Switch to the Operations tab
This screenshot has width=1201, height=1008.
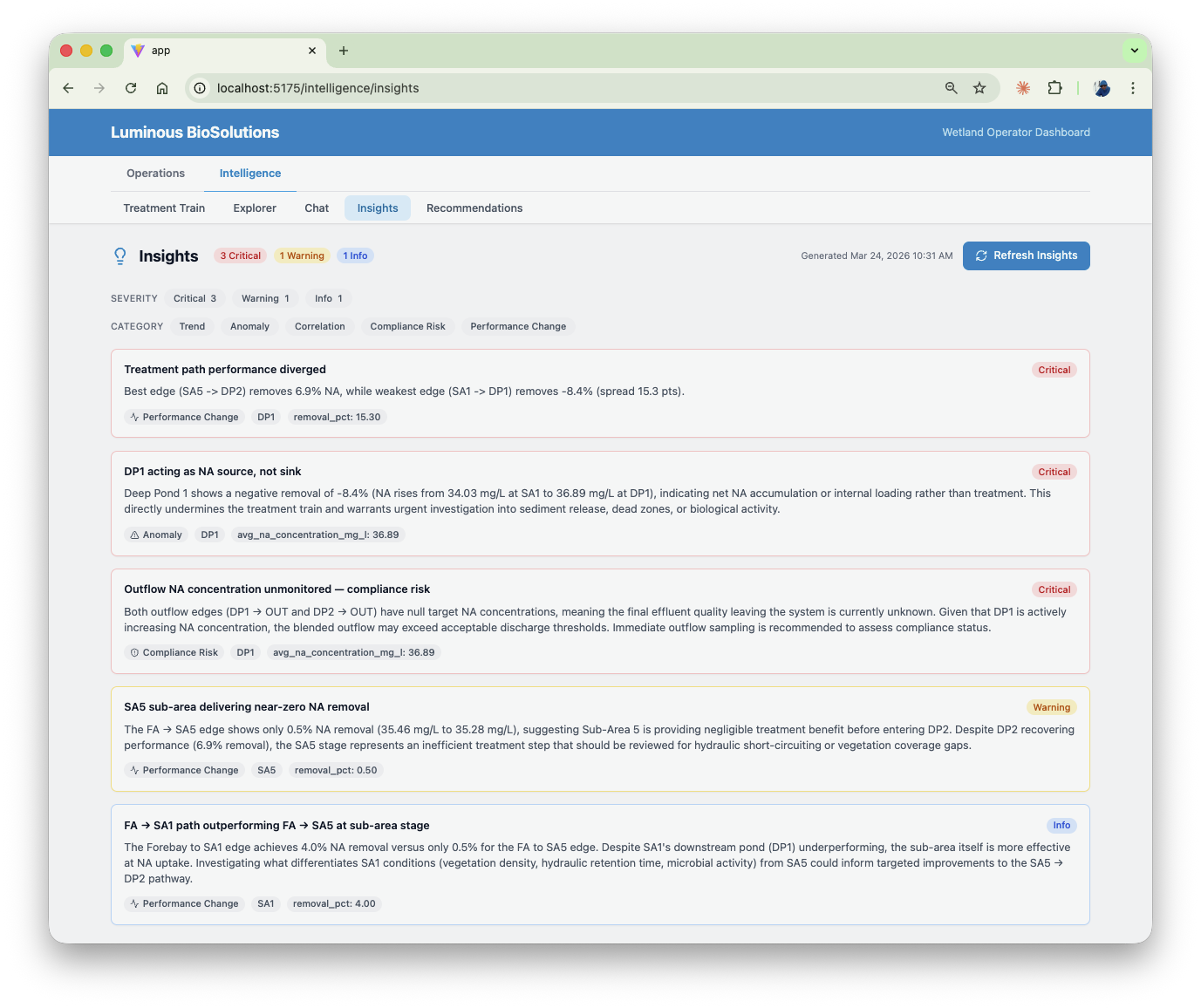coord(156,174)
